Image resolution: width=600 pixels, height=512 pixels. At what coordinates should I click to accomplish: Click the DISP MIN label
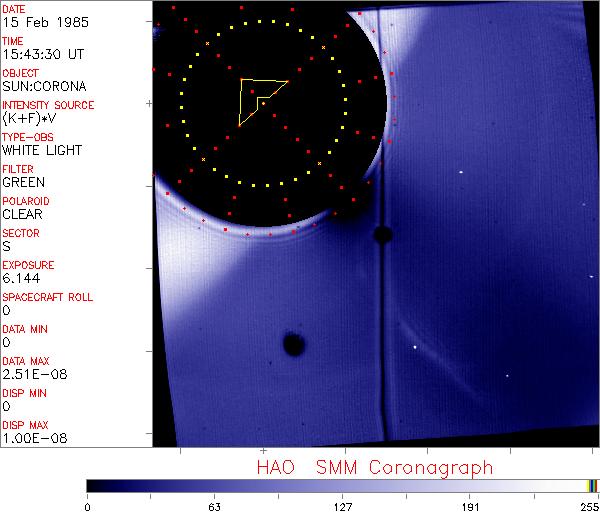tap(24, 393)
